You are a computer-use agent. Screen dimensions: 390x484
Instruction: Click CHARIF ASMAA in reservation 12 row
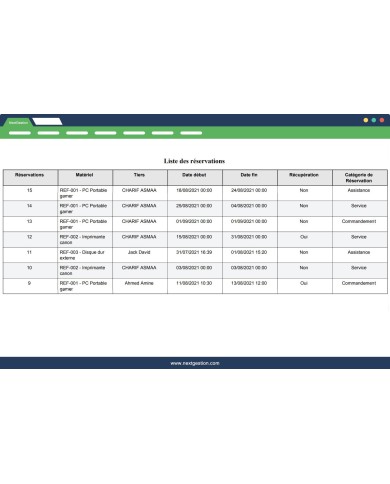139,237
